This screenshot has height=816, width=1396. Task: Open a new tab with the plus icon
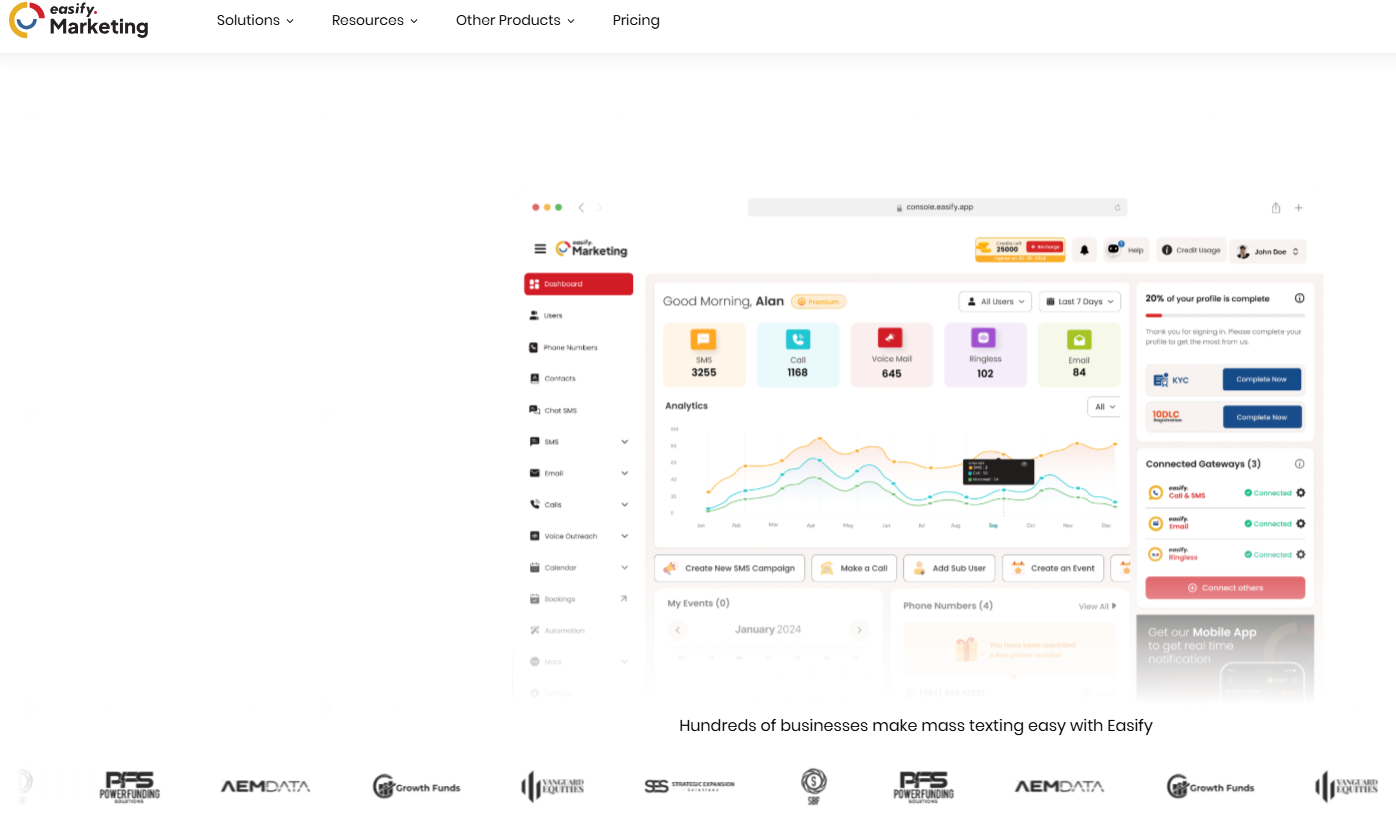[1299, 207]
